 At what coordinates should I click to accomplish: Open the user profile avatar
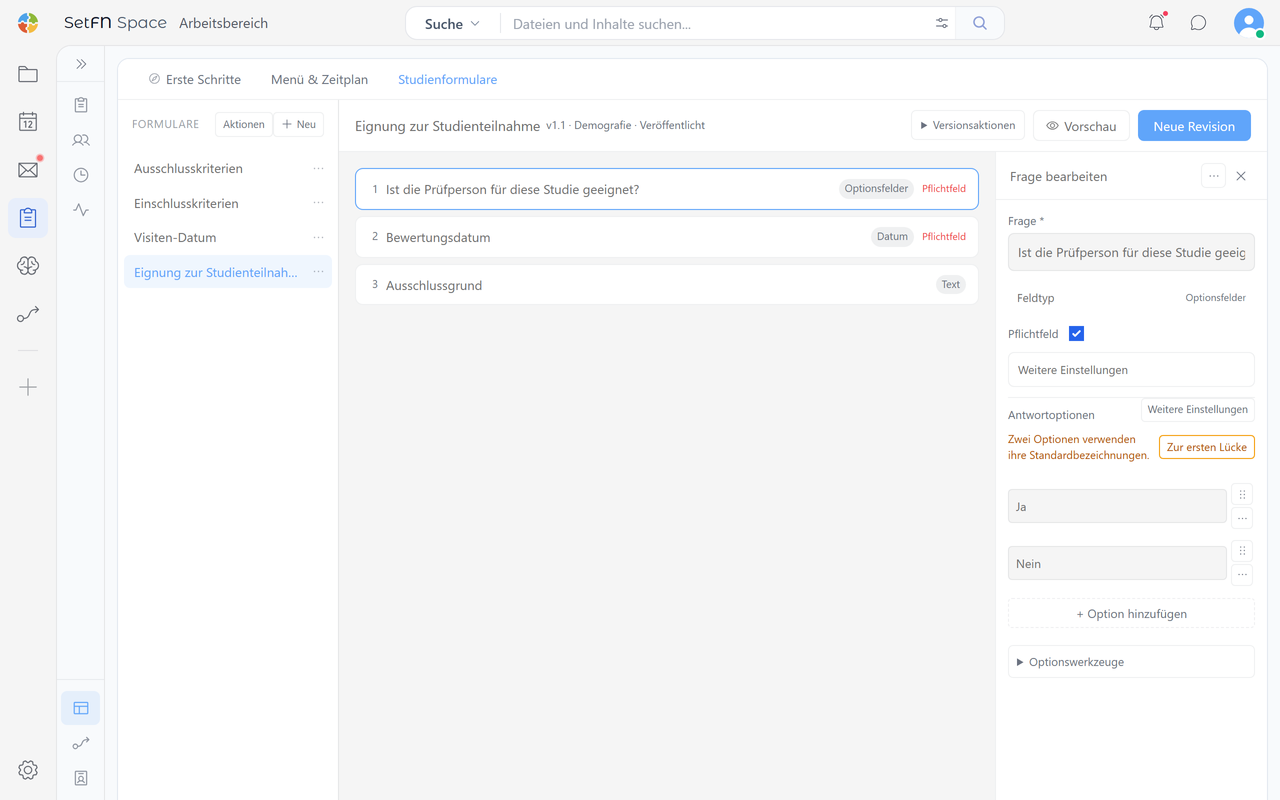click(1249, 23)
